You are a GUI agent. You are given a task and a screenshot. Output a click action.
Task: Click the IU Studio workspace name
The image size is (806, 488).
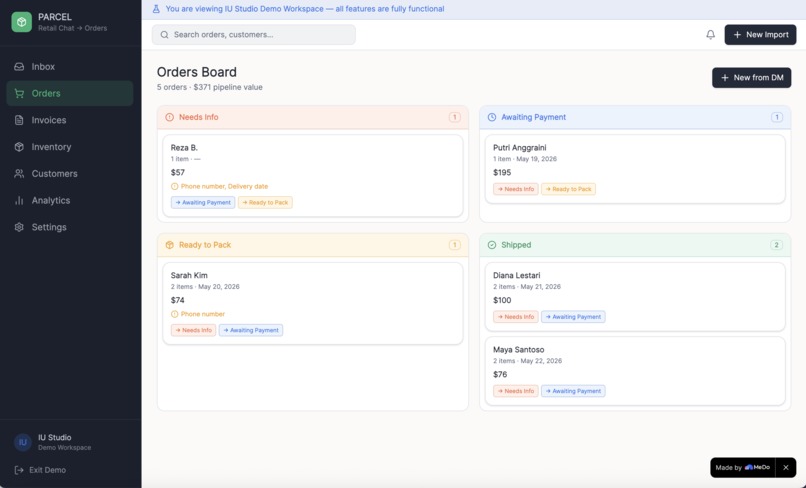(x=54, y=438)
